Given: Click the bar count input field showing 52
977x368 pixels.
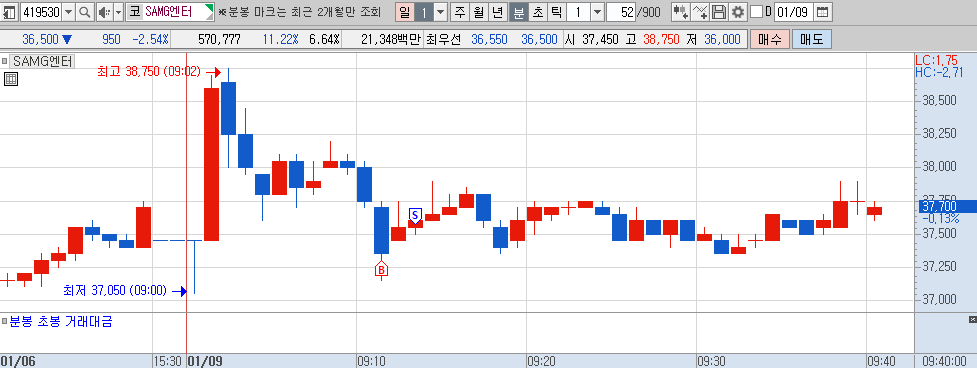Looking at the screenshot, I should coord(620,12).
